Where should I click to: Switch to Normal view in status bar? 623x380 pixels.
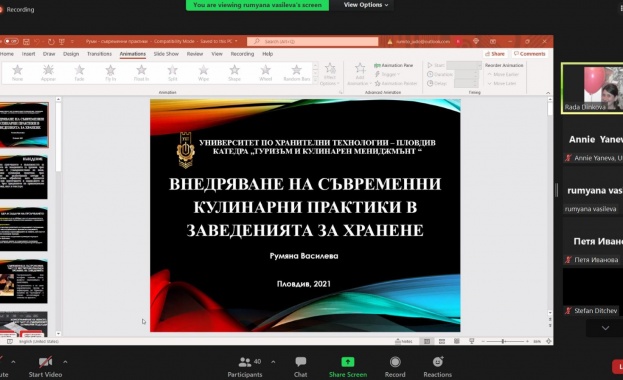[427, 341]
